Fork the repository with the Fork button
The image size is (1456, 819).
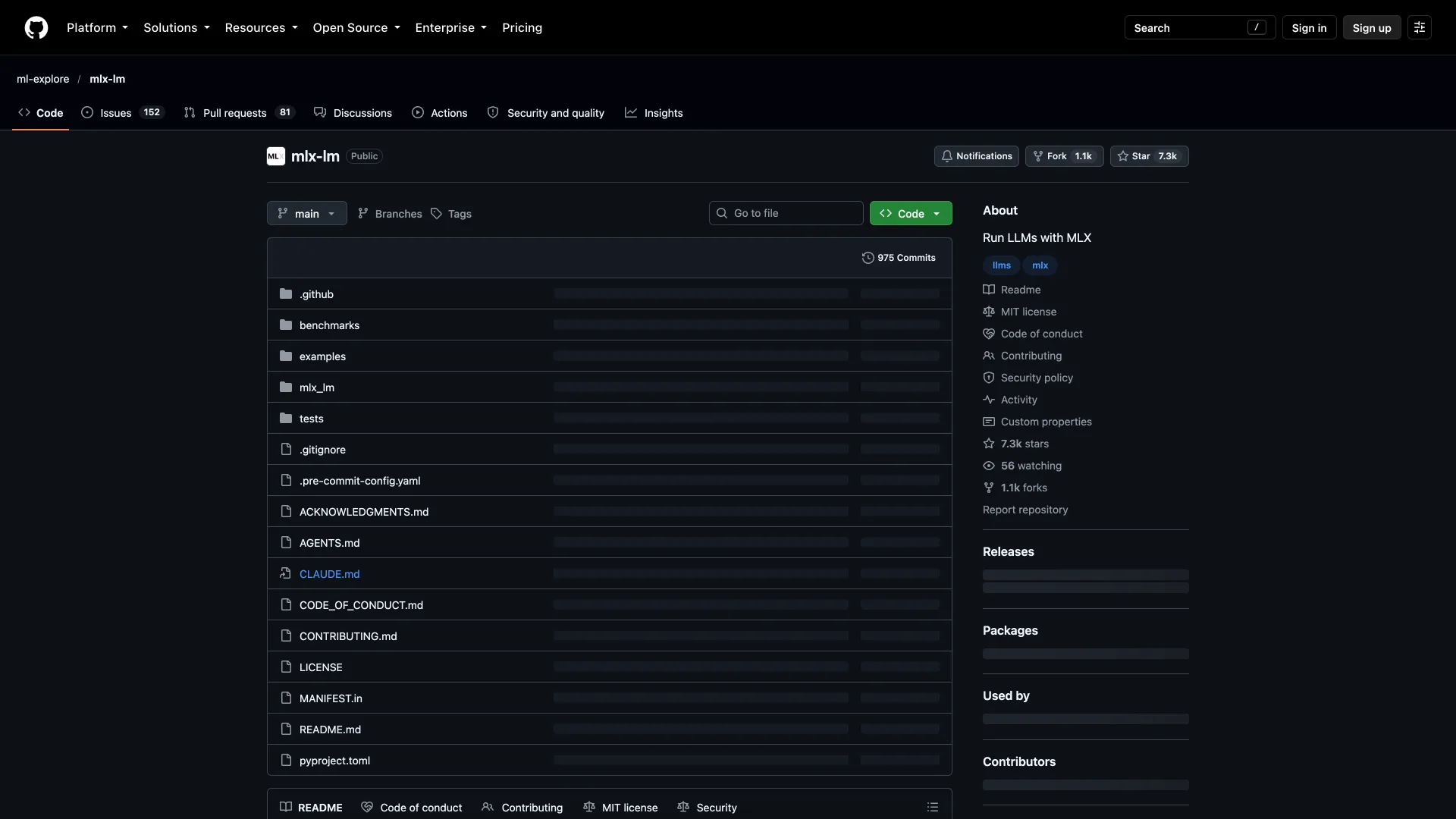click(1064, 156)
